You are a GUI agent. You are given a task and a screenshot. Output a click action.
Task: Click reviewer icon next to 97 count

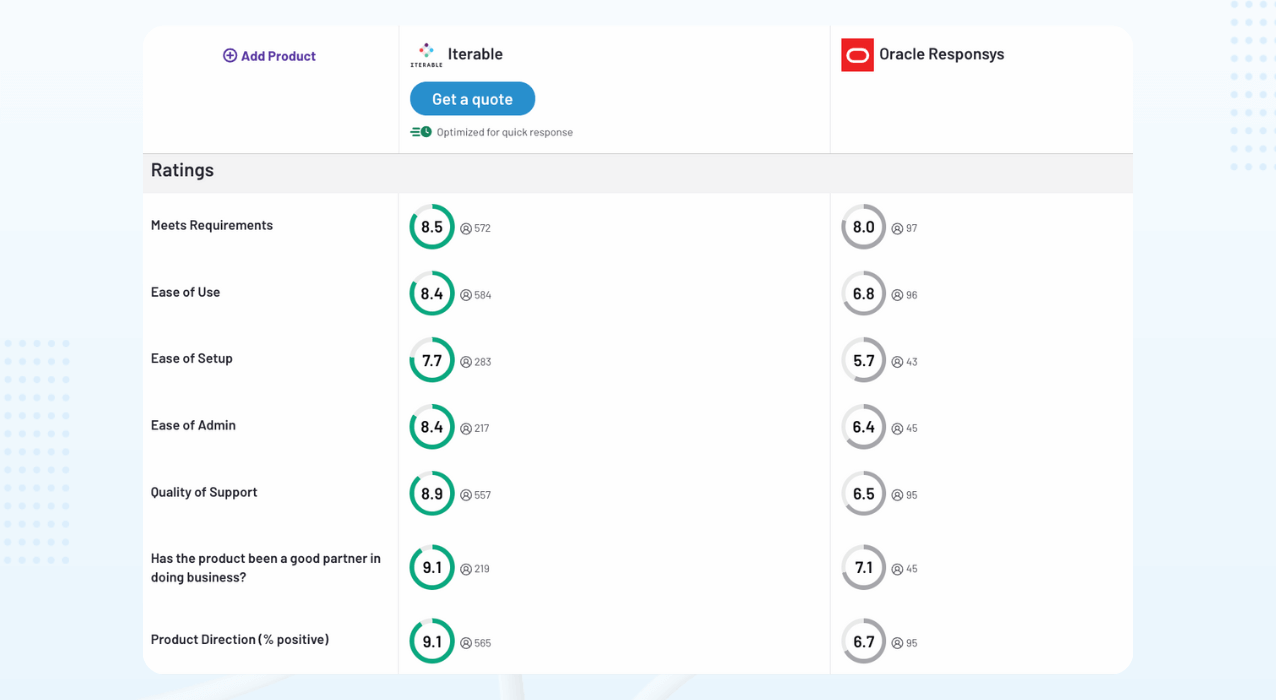tap(897, 229)
